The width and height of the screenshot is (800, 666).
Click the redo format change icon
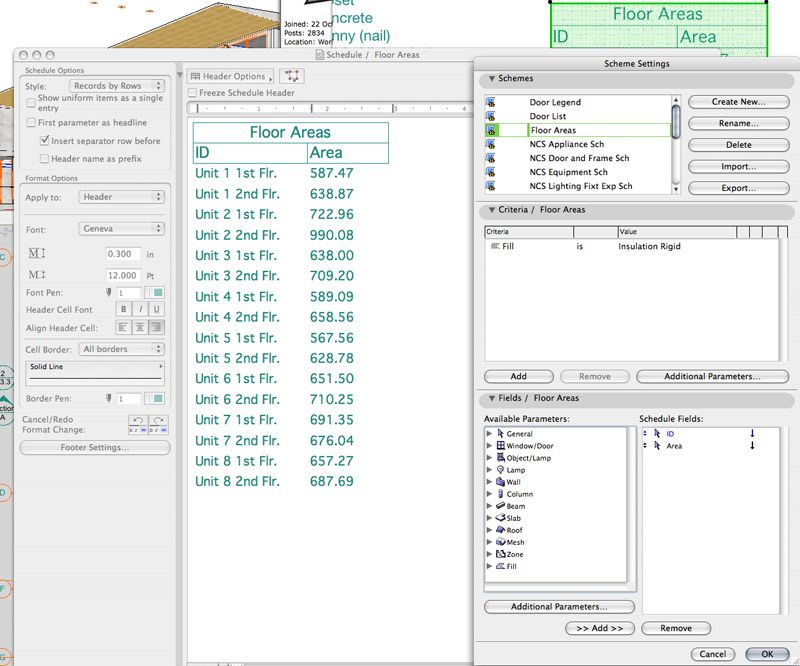tap(158, 422)
